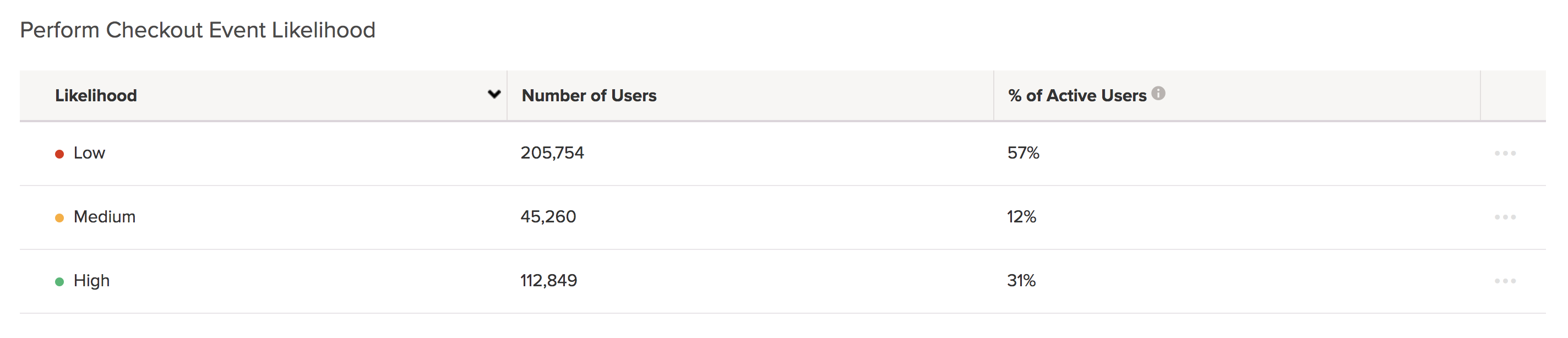
Task: Click the green dot next to High
Action: [x=59, y=282]
